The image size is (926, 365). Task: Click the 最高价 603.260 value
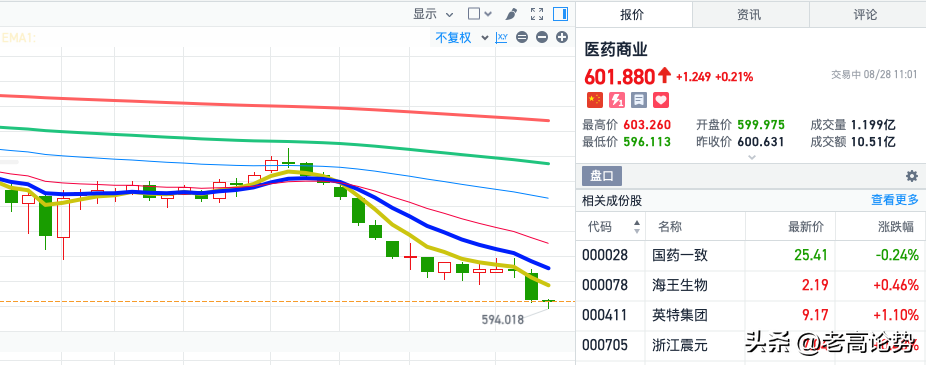coord(647,125)
